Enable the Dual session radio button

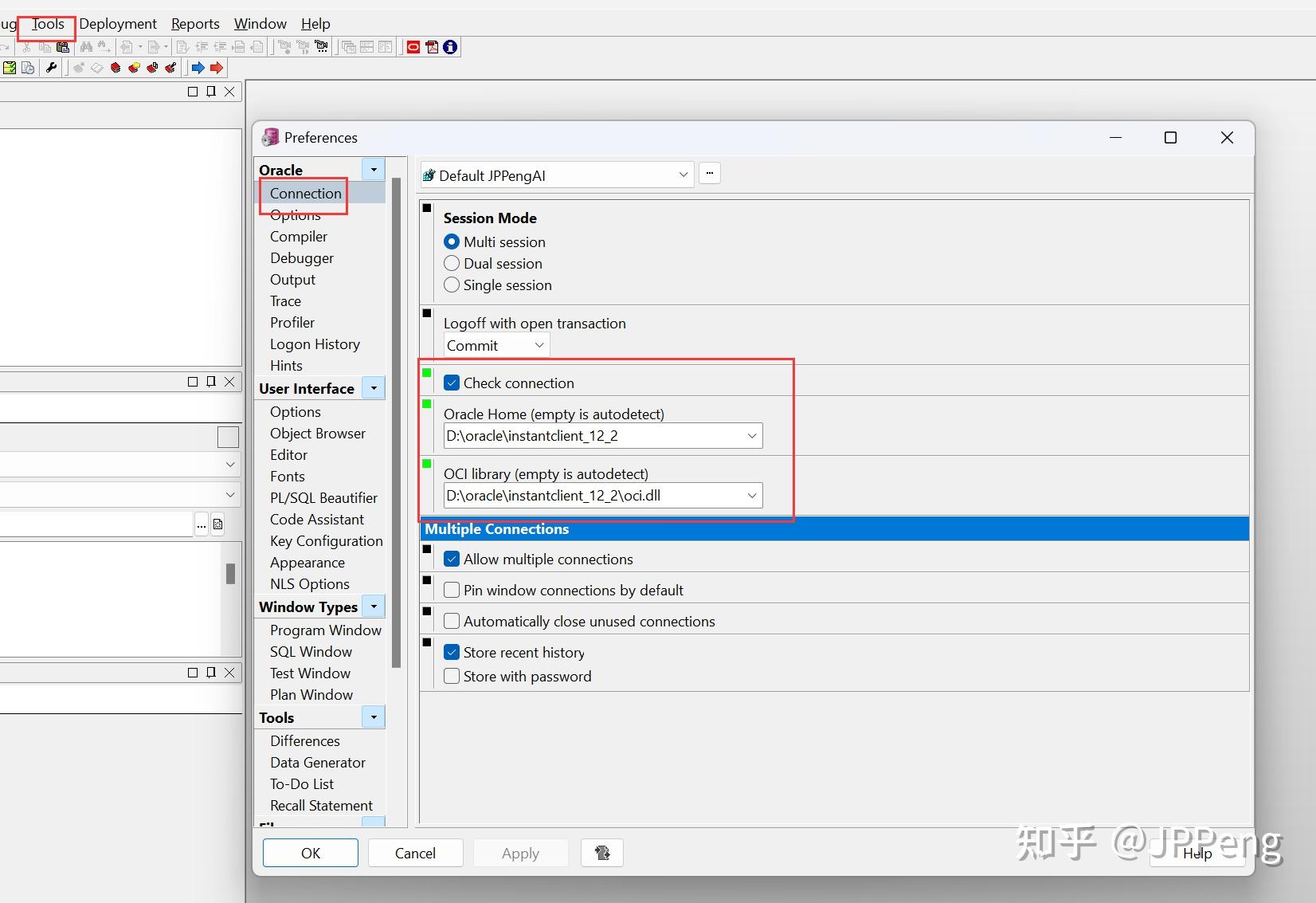click(x=452, y=263)
